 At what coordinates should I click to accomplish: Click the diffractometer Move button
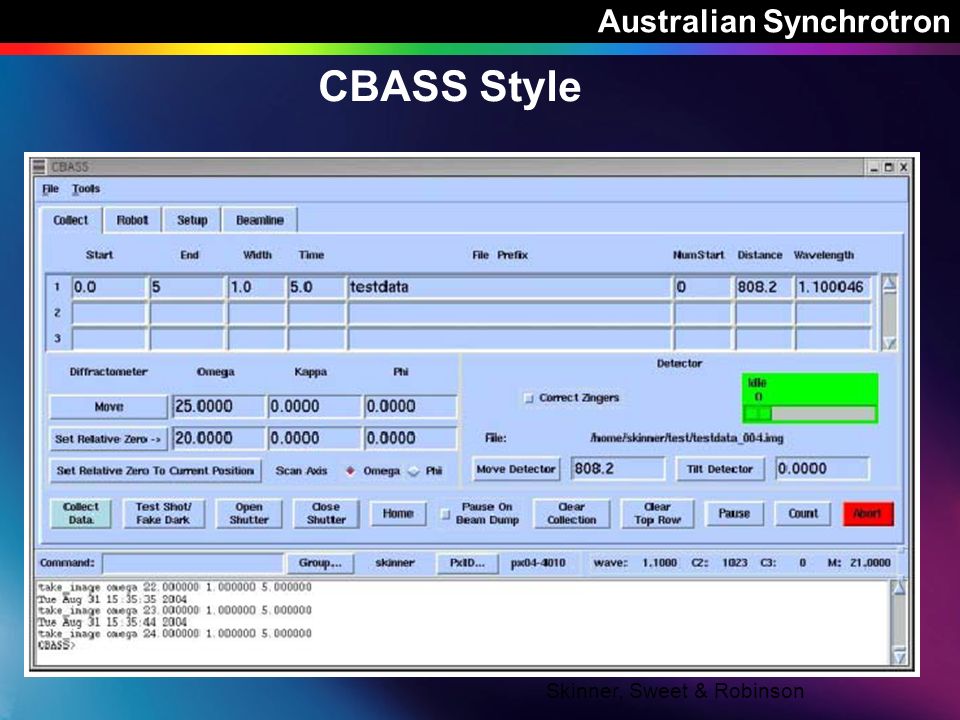[x=108, y=407]
